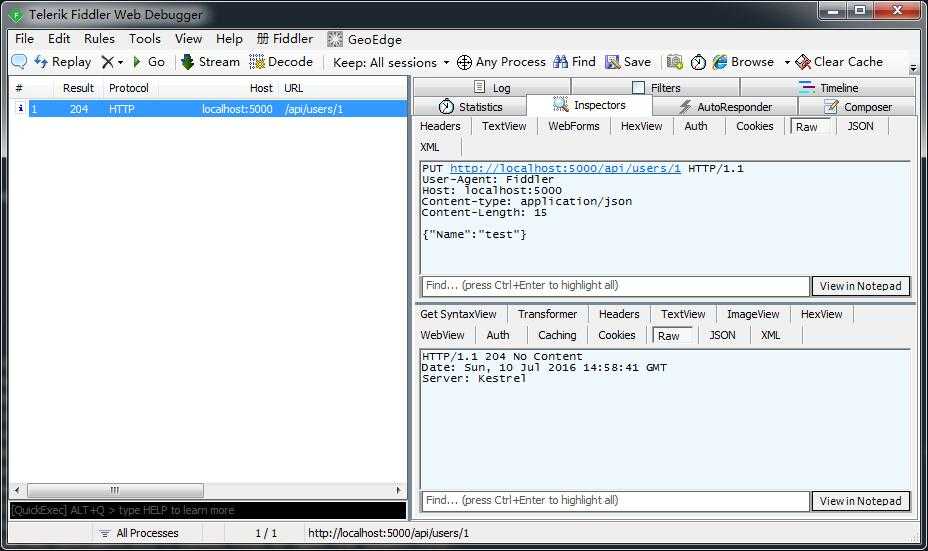Sort sessions by Result column header
928x551 pixels.
click(x=78, y=88)
